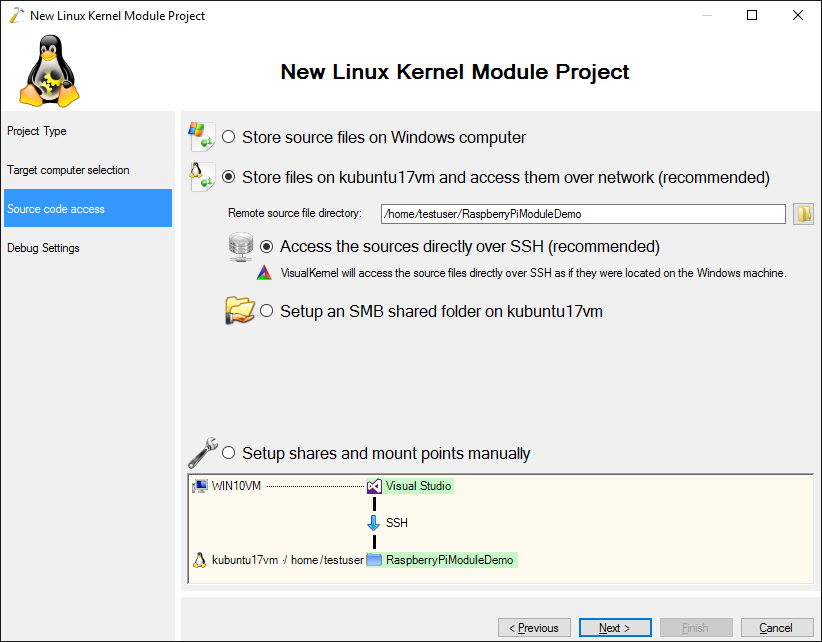The width and height of the screenshot is (822, 642).
Task: Click the Linux penguin source files icon
Action: [x=201, y=177]
